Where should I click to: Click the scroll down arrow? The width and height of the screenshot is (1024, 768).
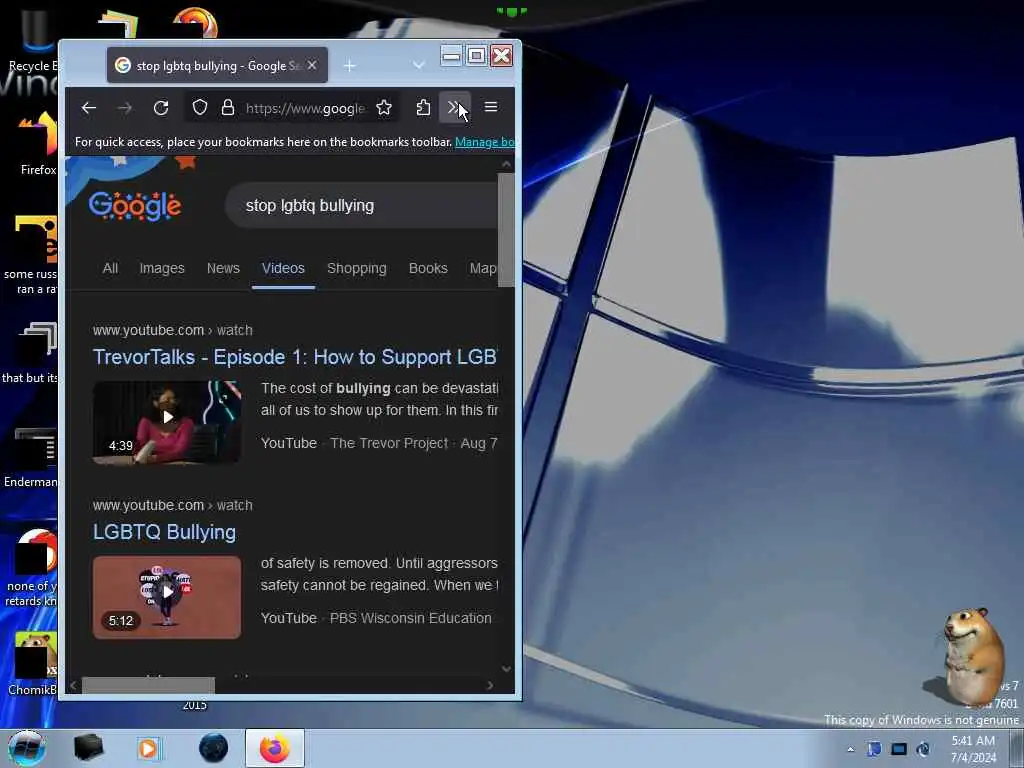click(506, 669)
